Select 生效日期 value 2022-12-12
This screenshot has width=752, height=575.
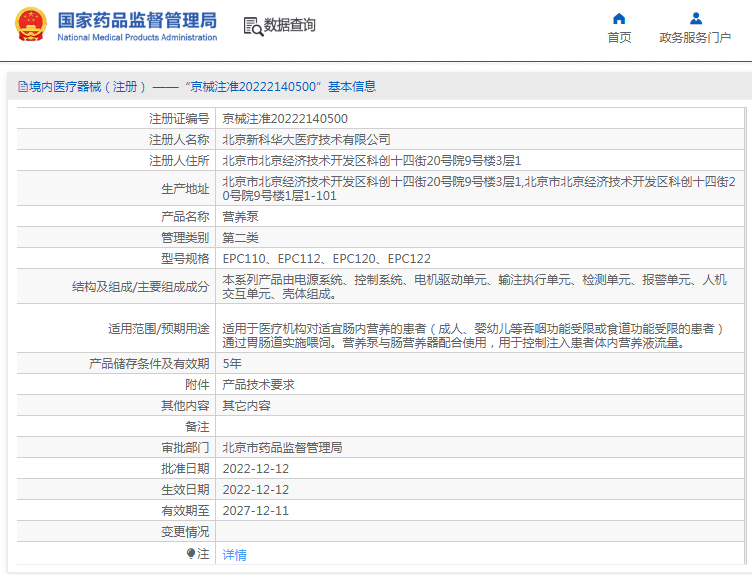(256, 490)
